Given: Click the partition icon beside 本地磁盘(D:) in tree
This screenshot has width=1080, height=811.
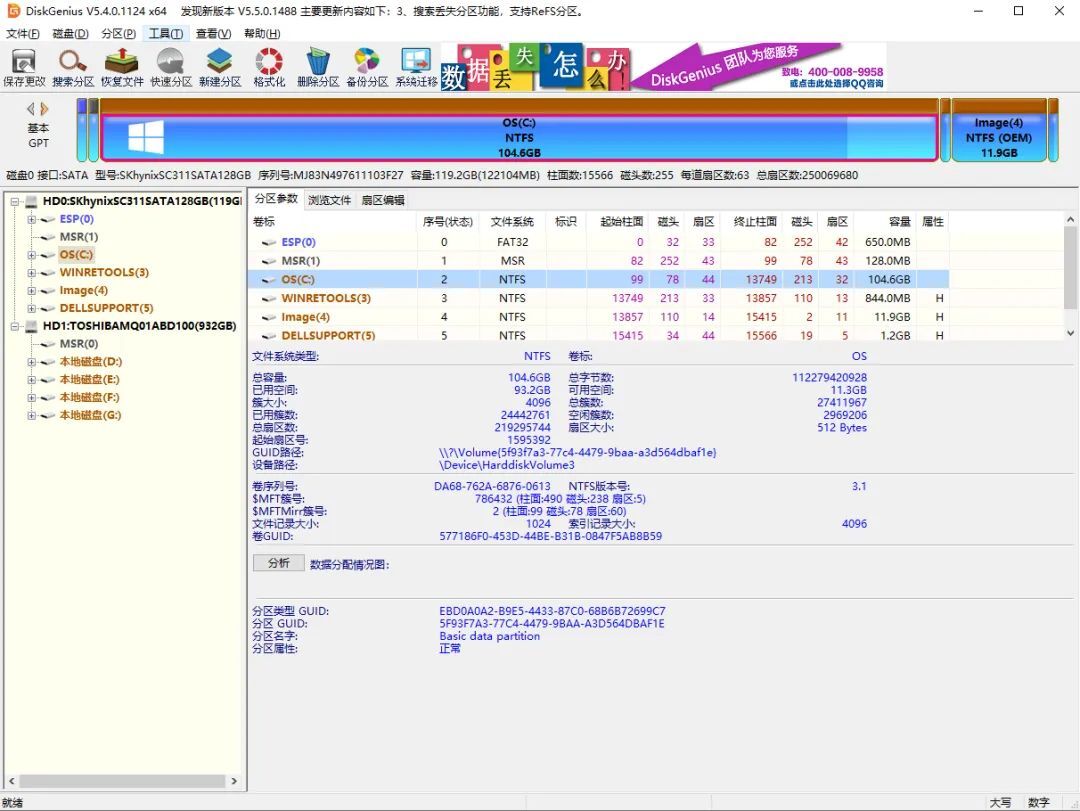Looking at the screenshot, I should [x=48, y=362].
